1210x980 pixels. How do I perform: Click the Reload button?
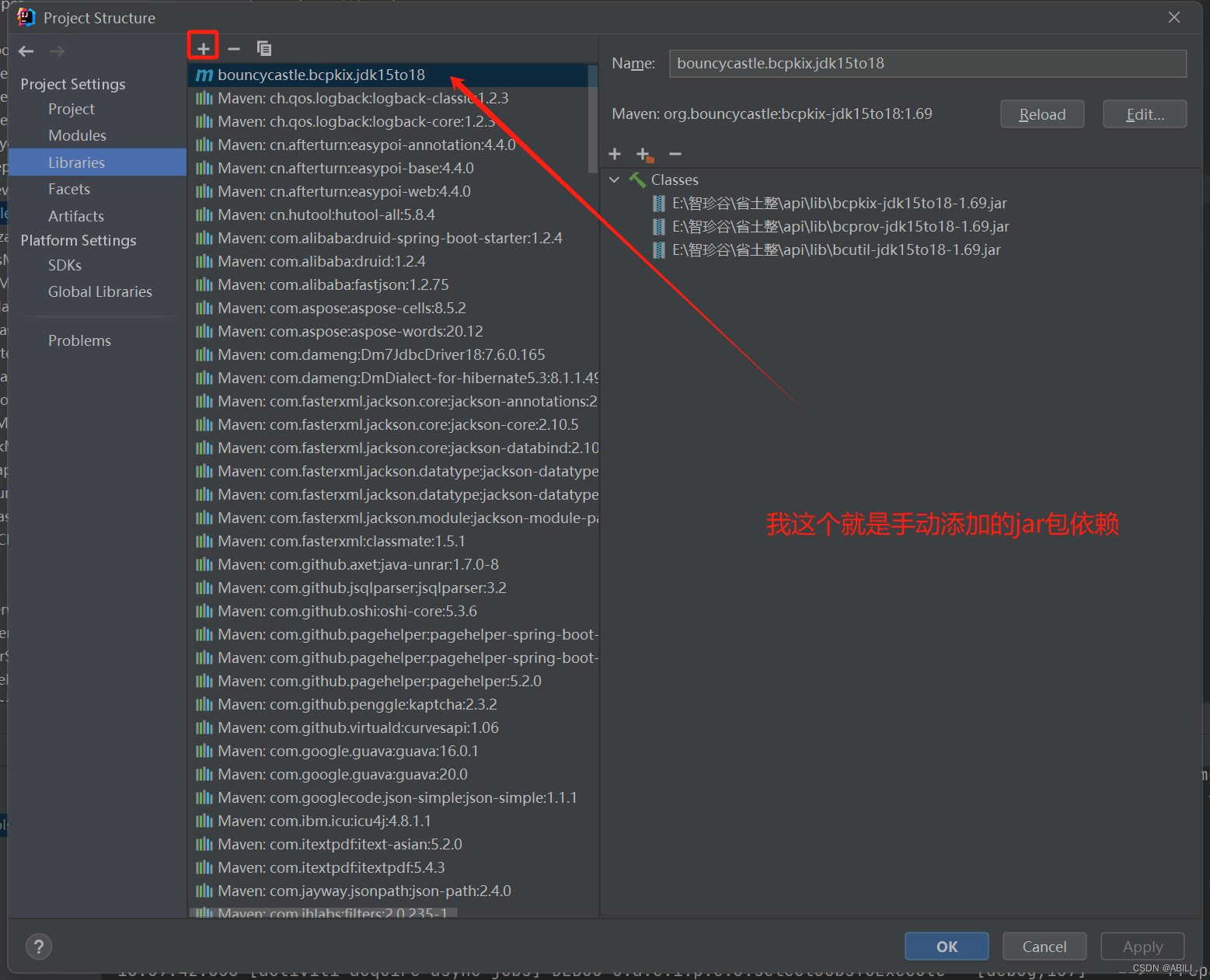pyautogui.click(x=1041, y=113)
